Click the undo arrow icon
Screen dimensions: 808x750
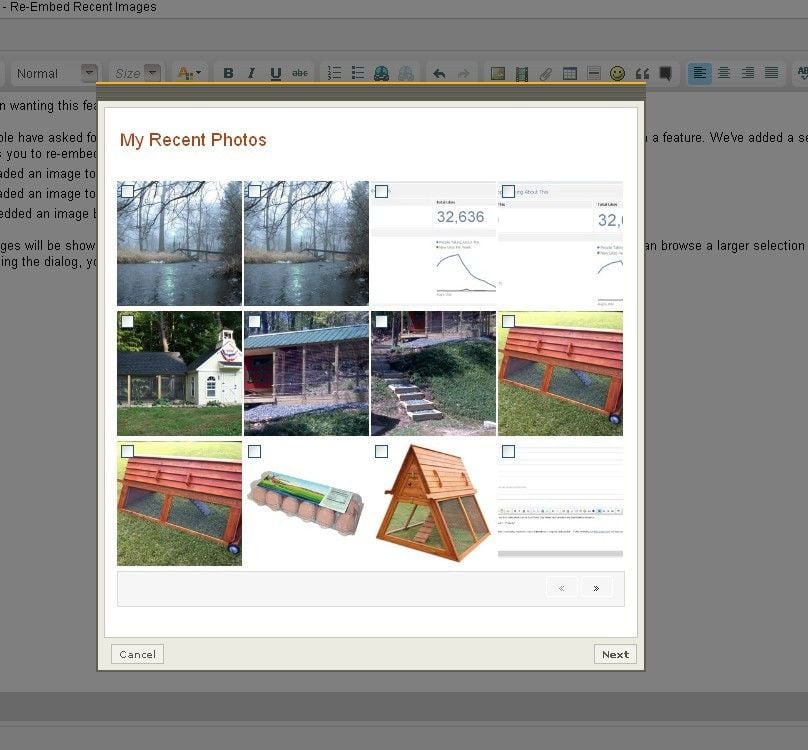pyautogui.click(x=438, y=73)
